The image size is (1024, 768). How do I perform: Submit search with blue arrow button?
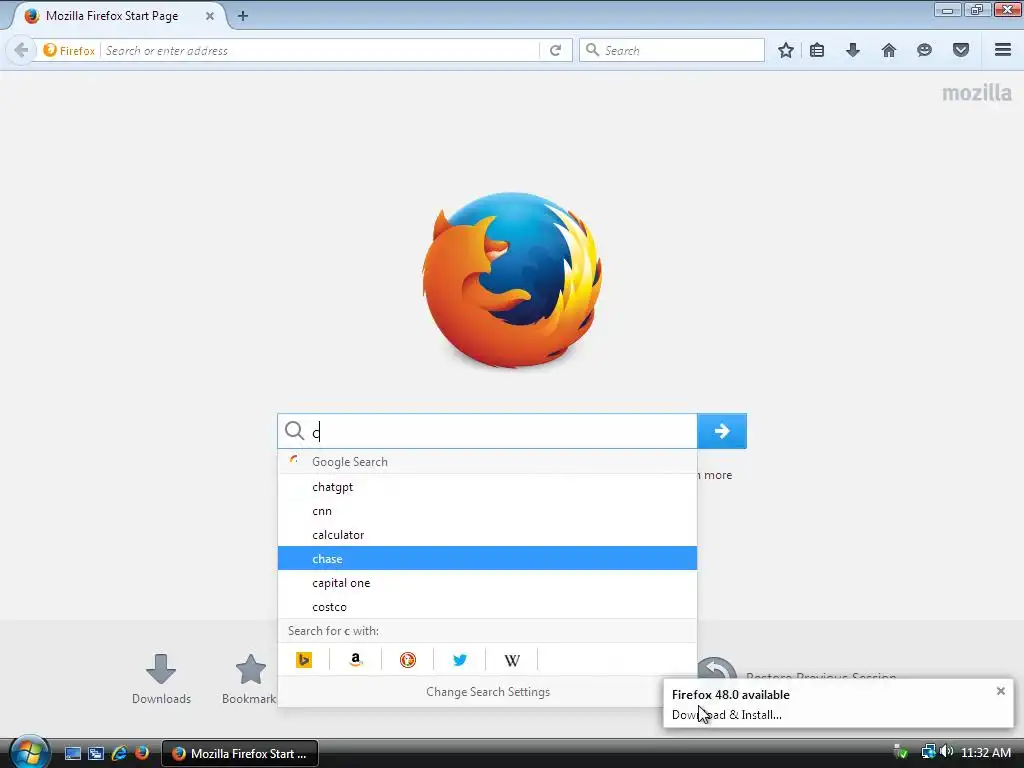(722, 431)
